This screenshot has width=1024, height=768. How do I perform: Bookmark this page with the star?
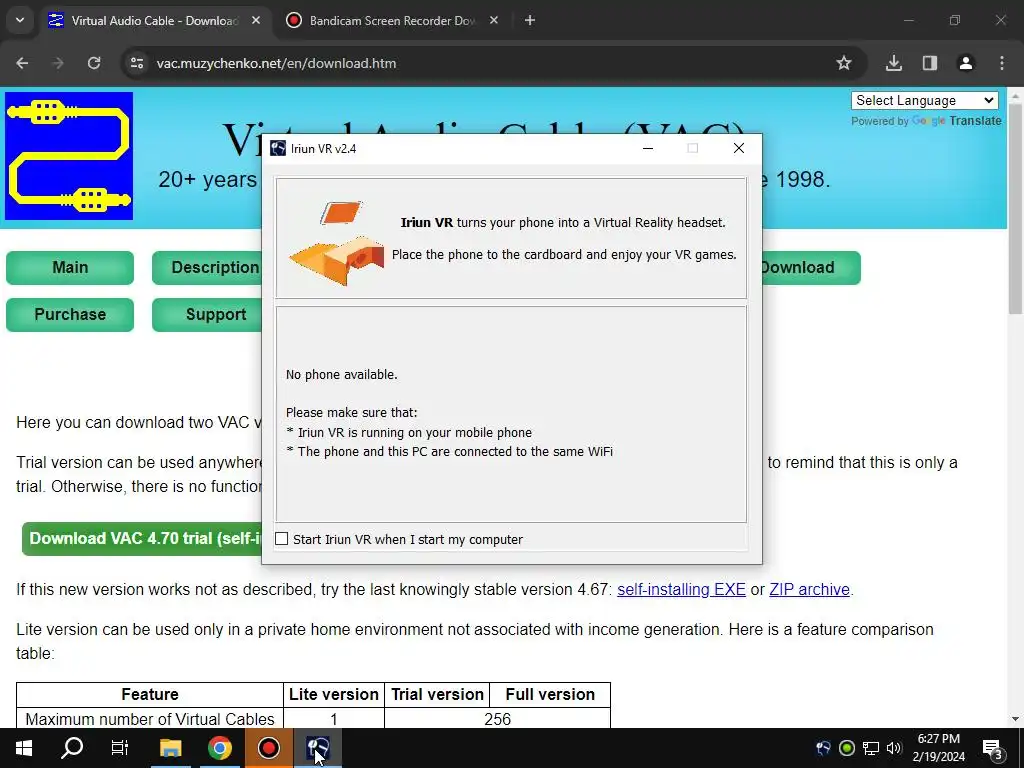pos(844,63)
